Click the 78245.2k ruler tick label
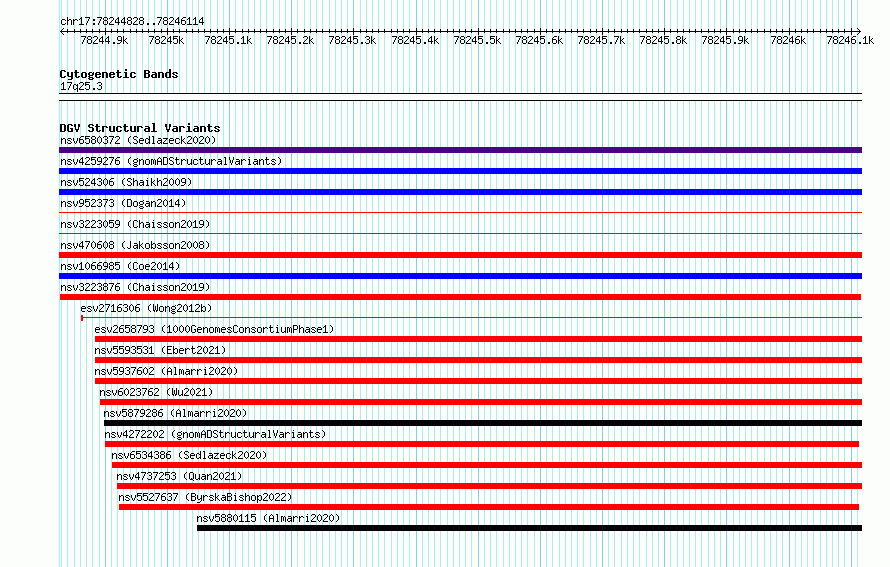Screen dimensions: 890x567 point(290,40)
